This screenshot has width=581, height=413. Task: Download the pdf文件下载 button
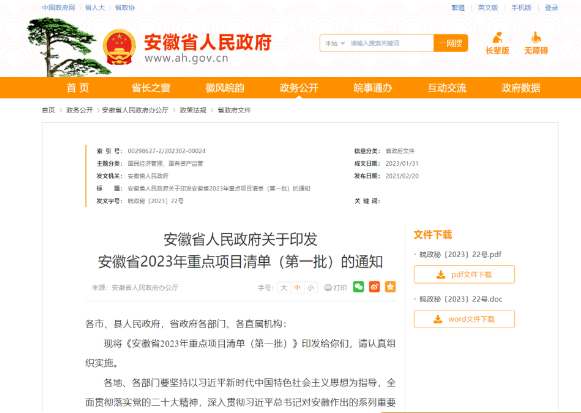[x=464, y=274]
